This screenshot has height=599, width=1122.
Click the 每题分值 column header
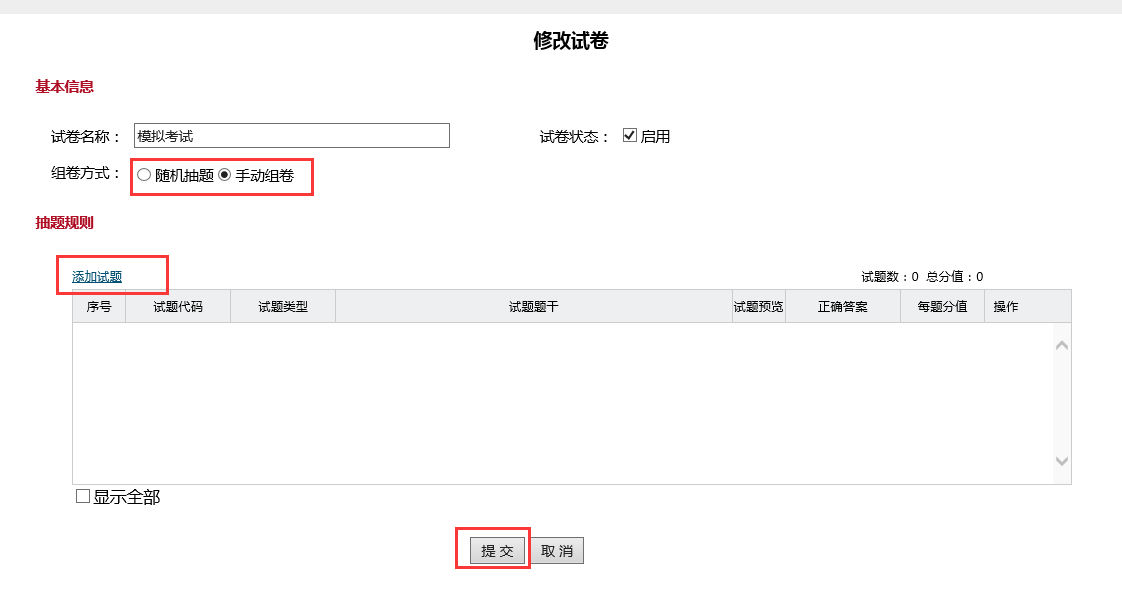click(942, 306)
